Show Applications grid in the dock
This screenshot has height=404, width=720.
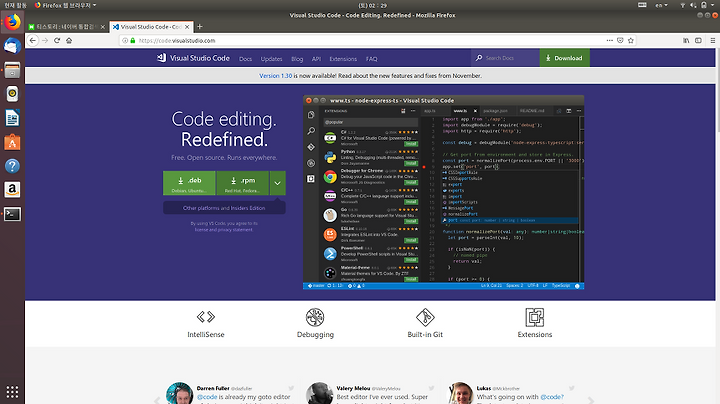12,392
